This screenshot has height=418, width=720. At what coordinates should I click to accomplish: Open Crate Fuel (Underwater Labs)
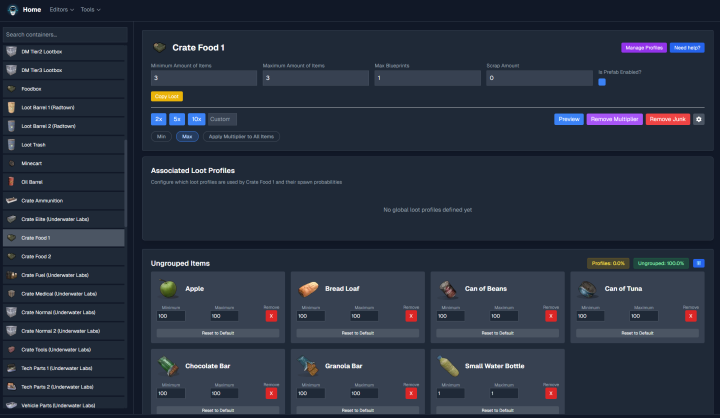click(64, 275)
